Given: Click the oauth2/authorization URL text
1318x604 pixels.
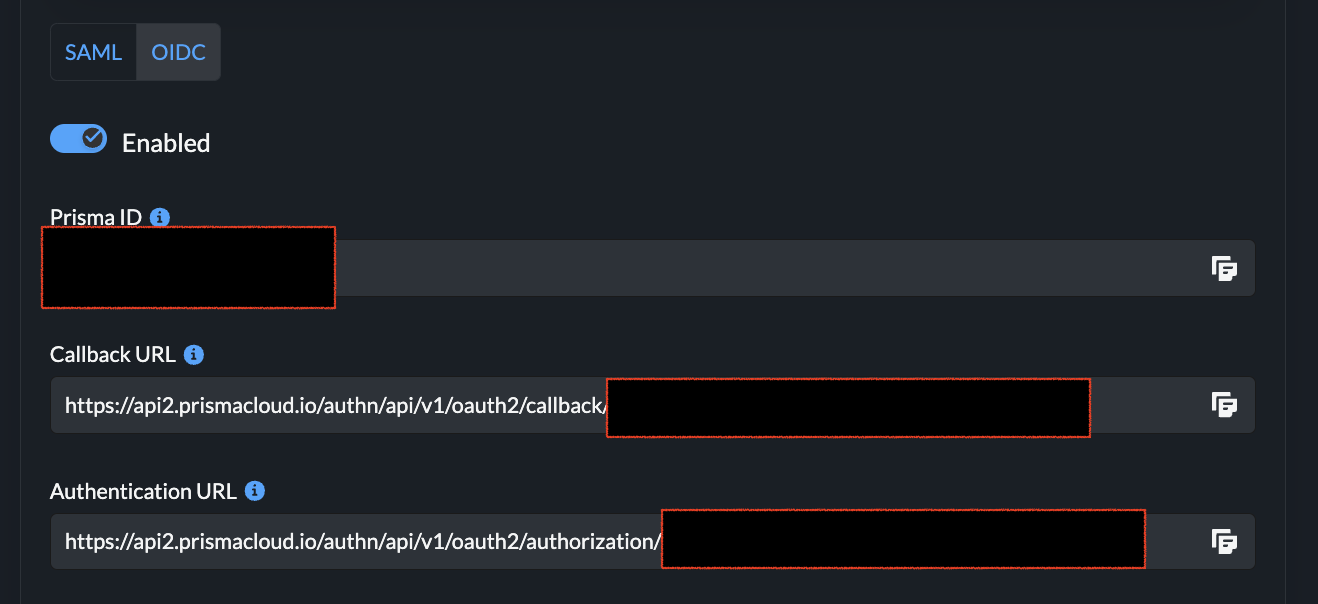Looking at the screenshot, I should [x=362, y=542].
